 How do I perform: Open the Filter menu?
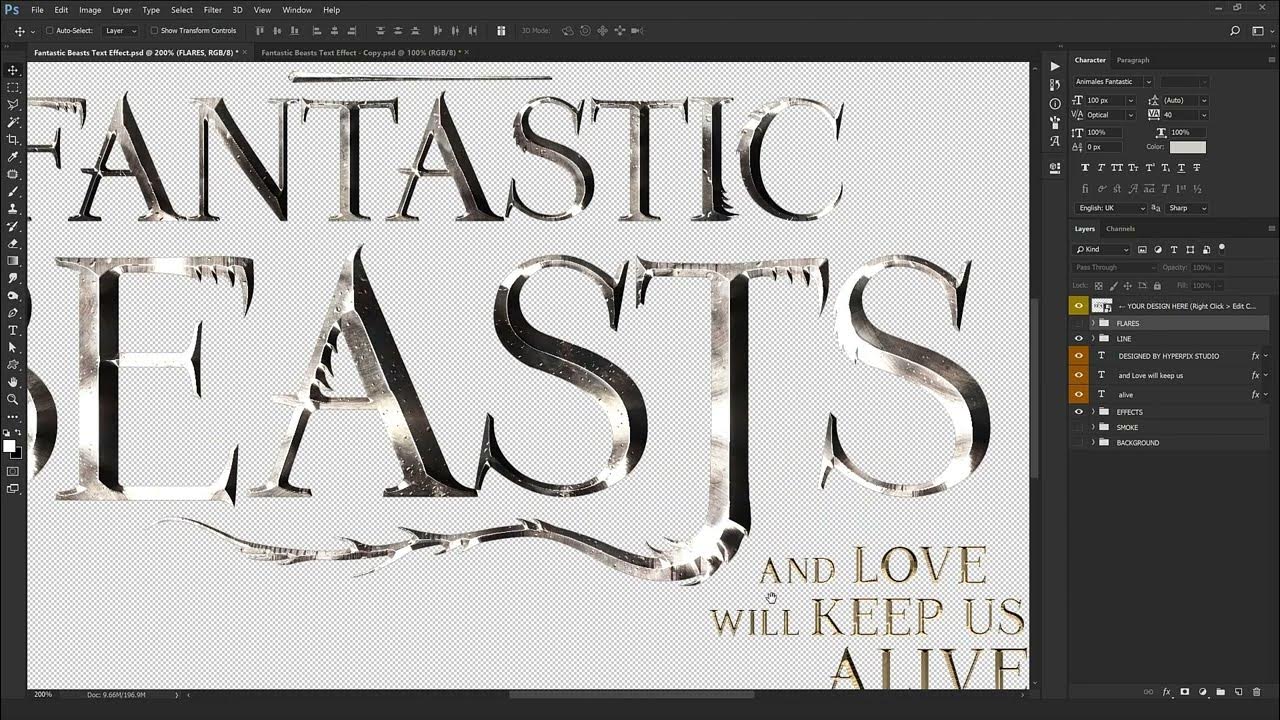point(212,10)
